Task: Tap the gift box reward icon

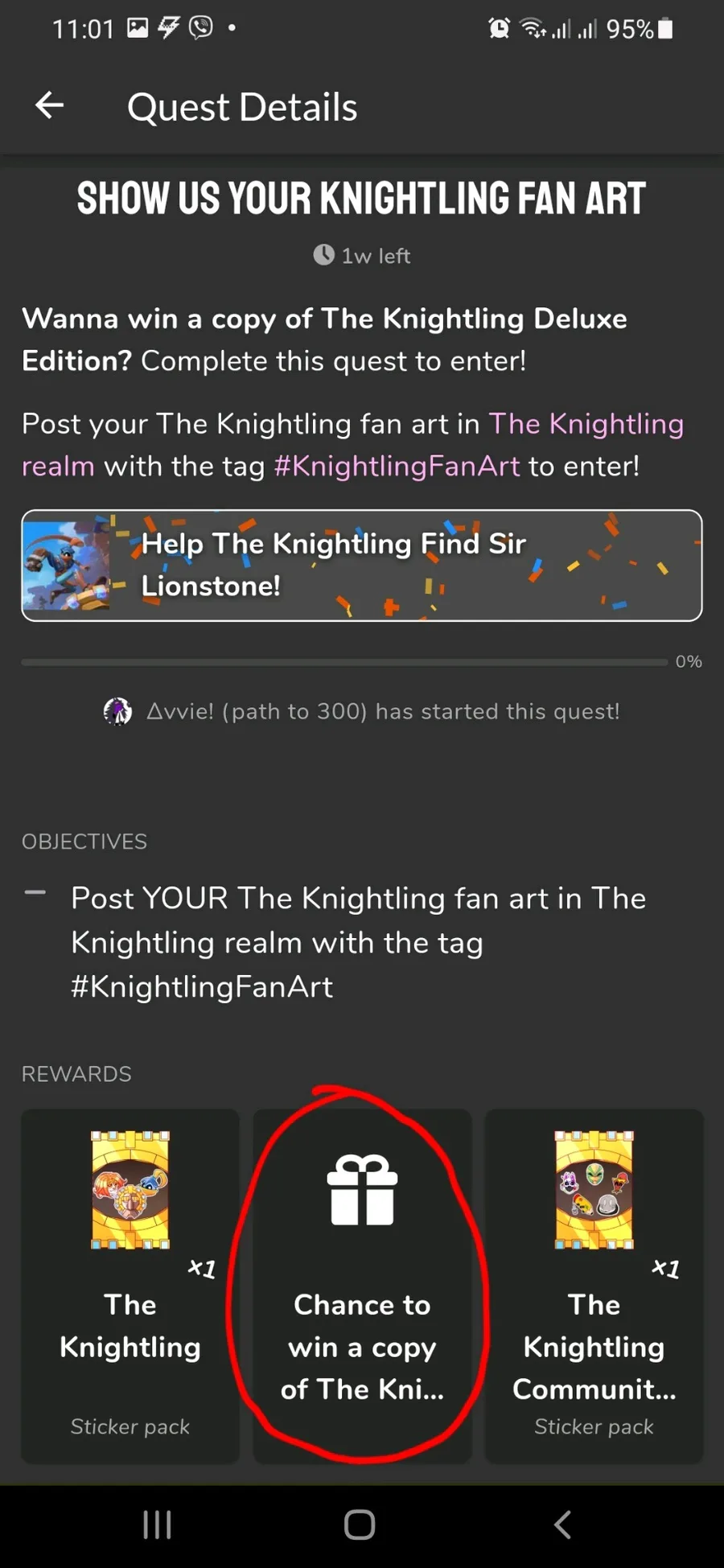Action: click(x=362, y=1190)
